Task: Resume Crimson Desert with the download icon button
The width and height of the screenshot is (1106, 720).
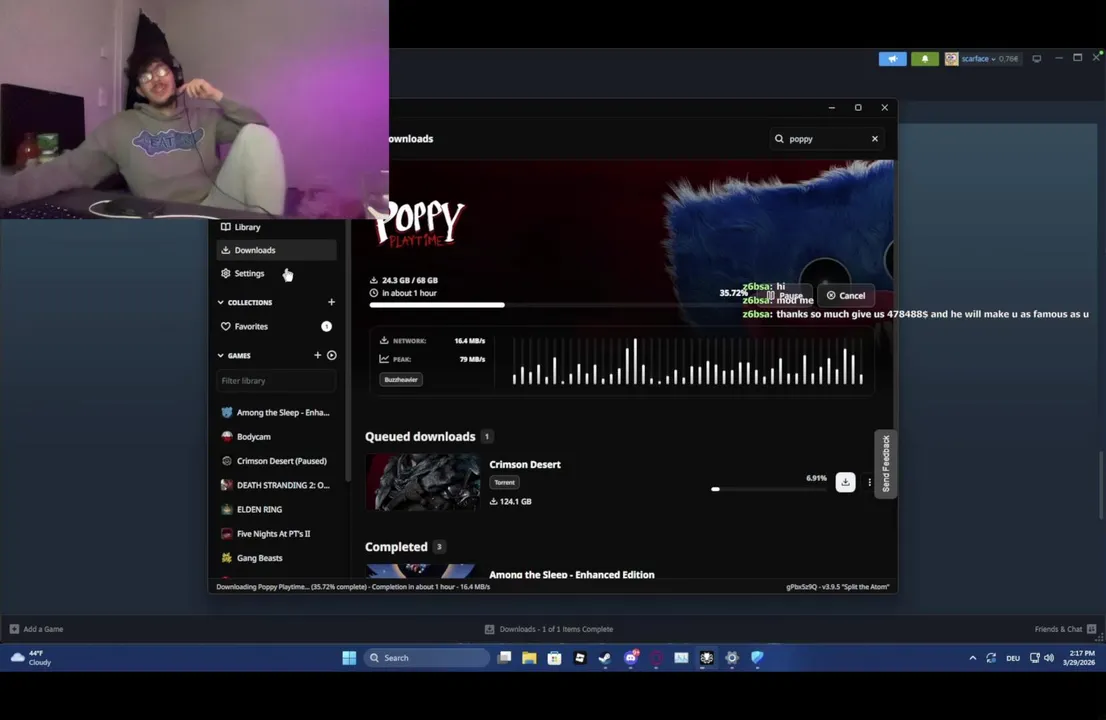Action: pyautogui.click(x=845, y=482)
